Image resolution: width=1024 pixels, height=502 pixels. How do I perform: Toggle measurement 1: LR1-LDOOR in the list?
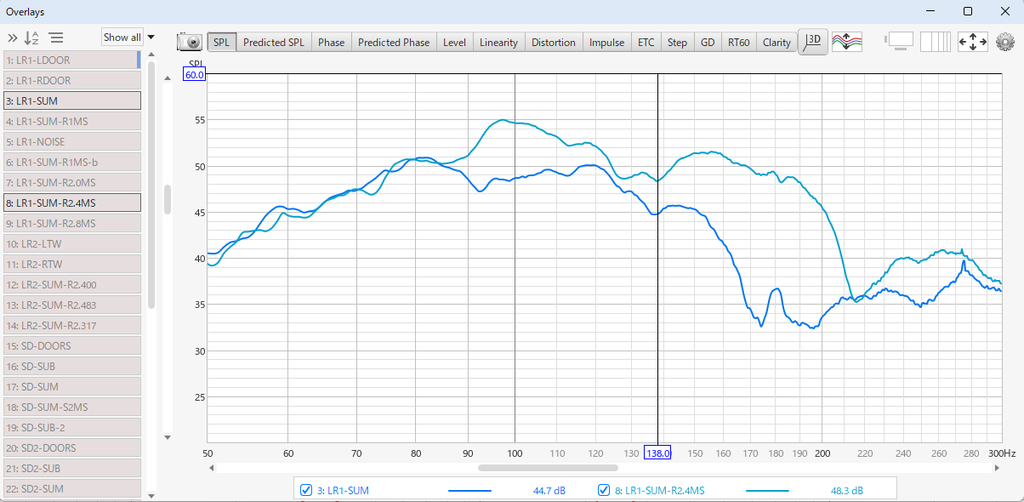[72, 60]
